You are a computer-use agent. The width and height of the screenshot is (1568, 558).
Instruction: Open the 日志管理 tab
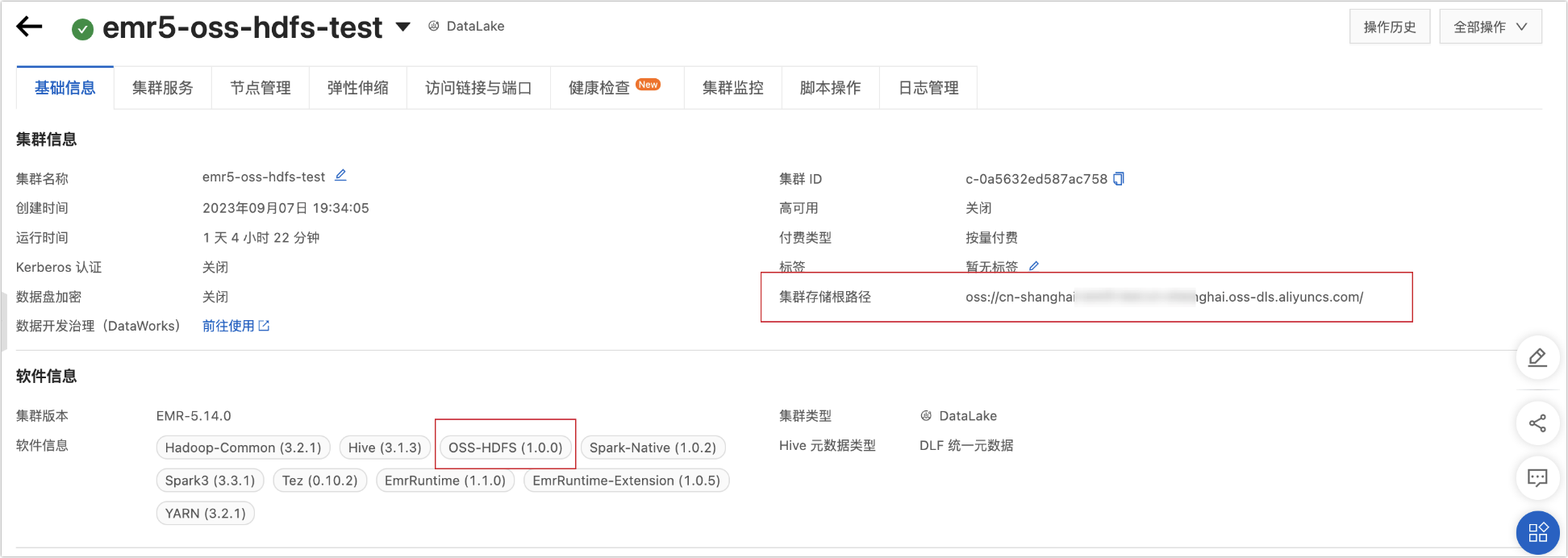[x=928, y=88]
